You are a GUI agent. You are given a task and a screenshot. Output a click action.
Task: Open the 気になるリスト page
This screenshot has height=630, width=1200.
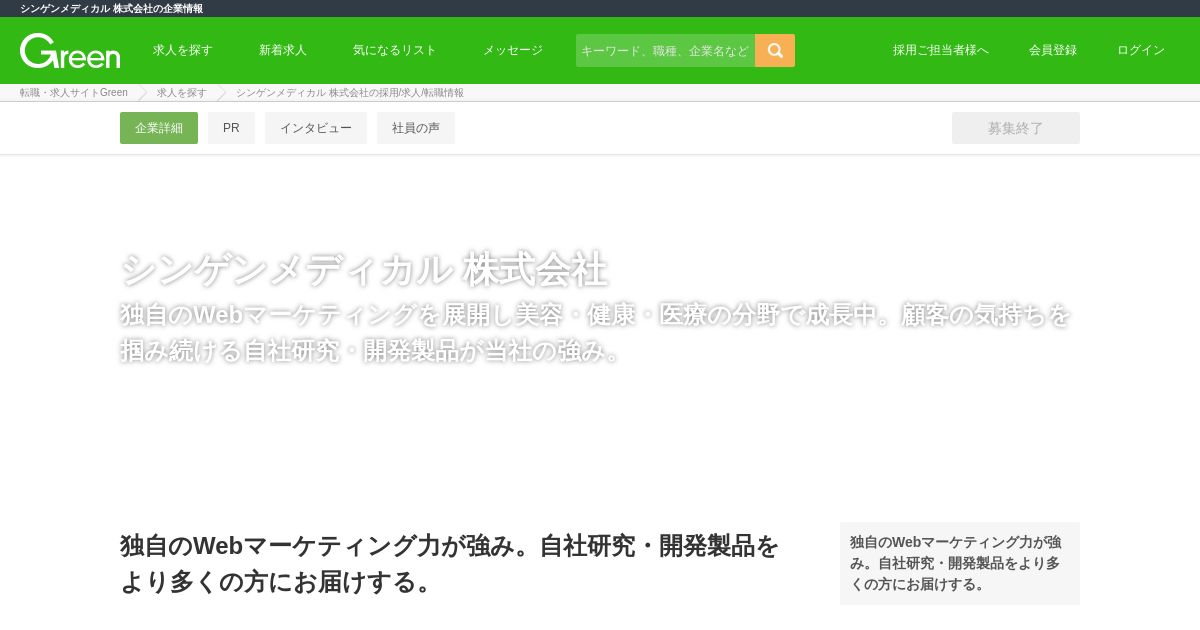point(395,50)
